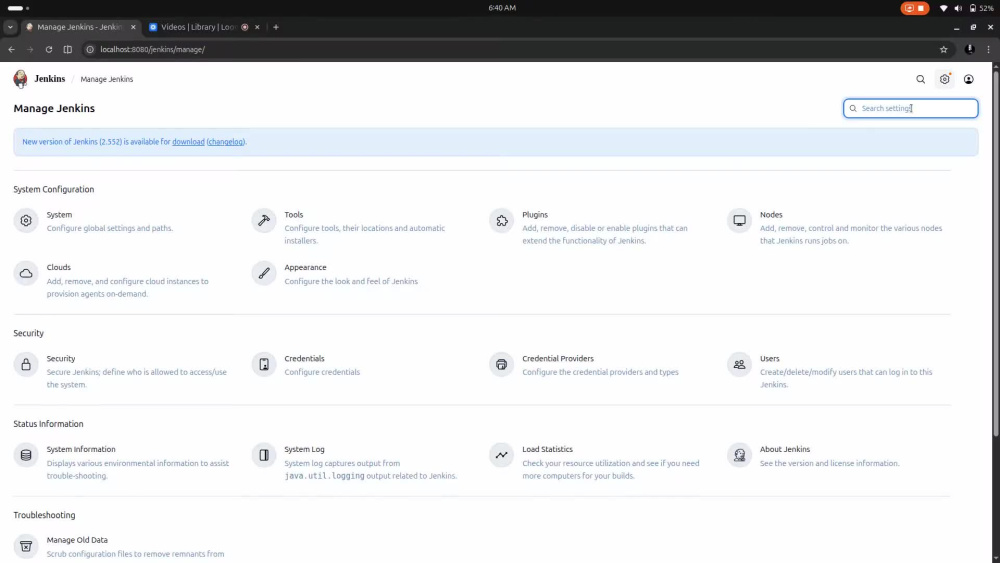This screenshot has height=563, width=1000.
Task: Open the Manage Old Data archive icon
Action: [26, 546]
